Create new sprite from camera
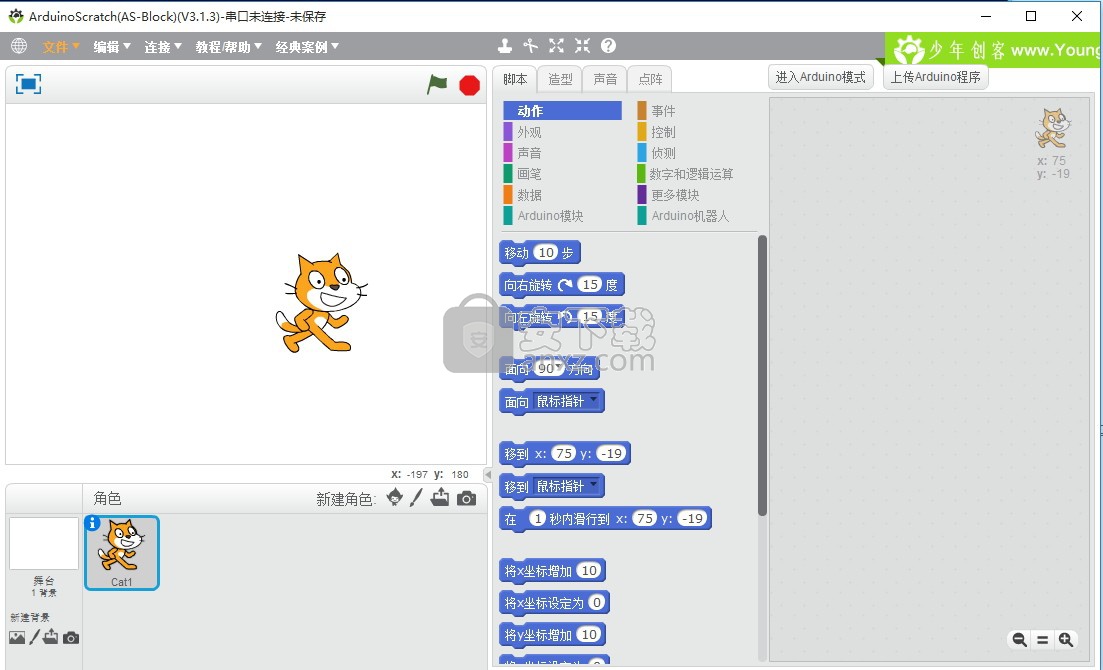Image resolution: width=1103 pixels, height=670 pixels. (x=466, y=498)
